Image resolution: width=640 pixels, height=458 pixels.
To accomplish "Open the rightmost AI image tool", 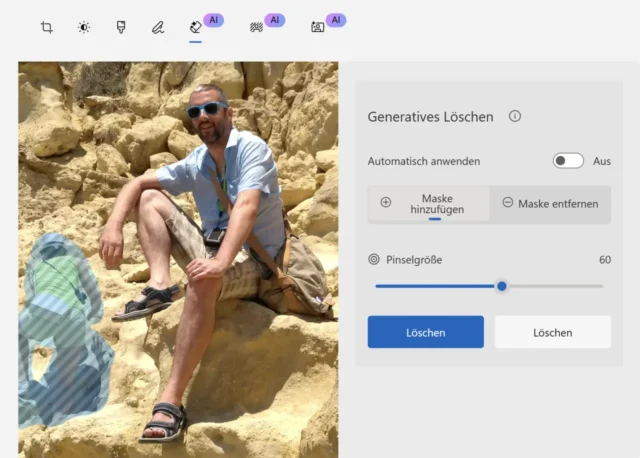I will point(317,27).
